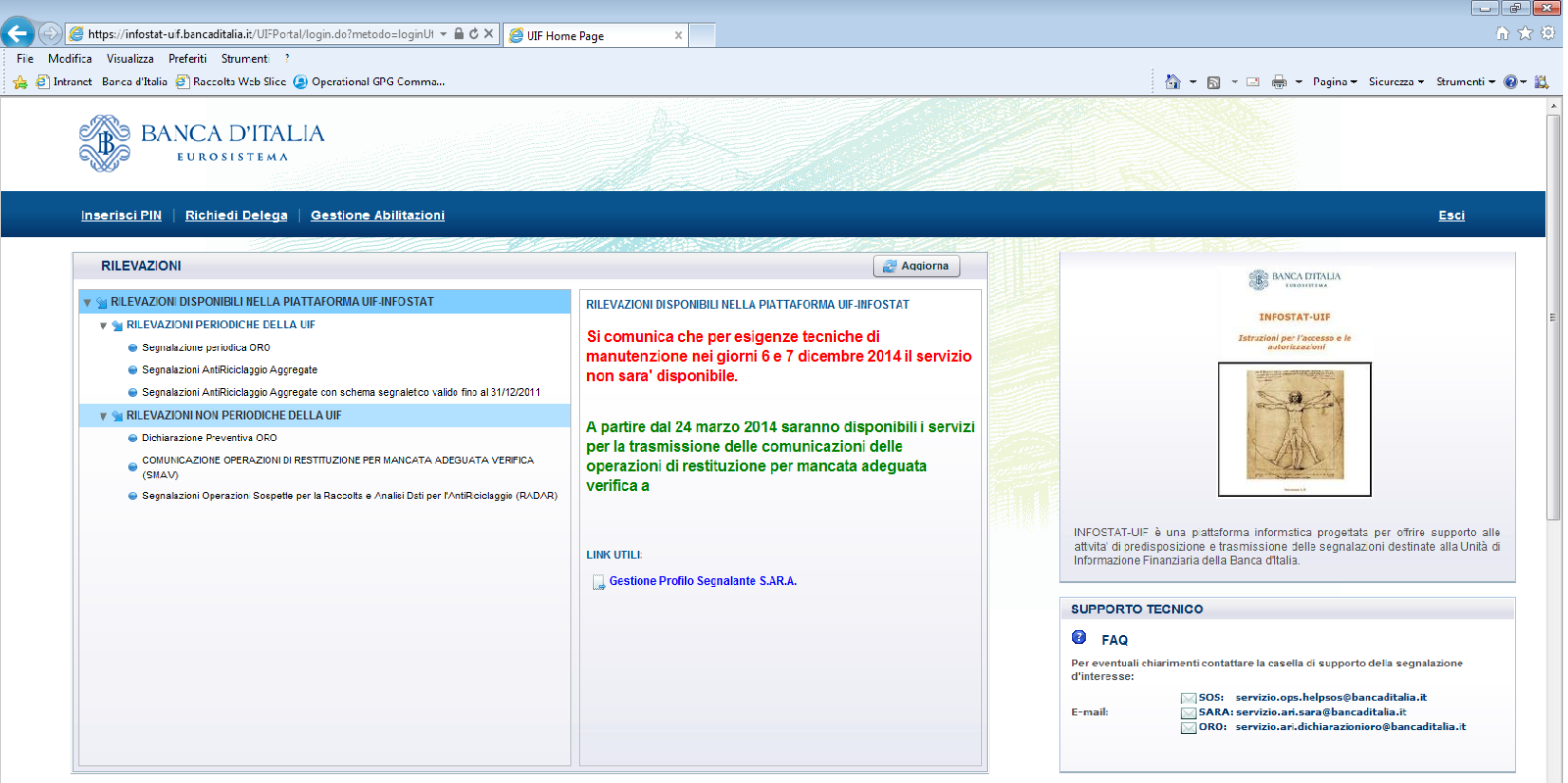
Task: Click the Banca d'Italia logo
Action: pyautogui.click(x=202, y=143)
